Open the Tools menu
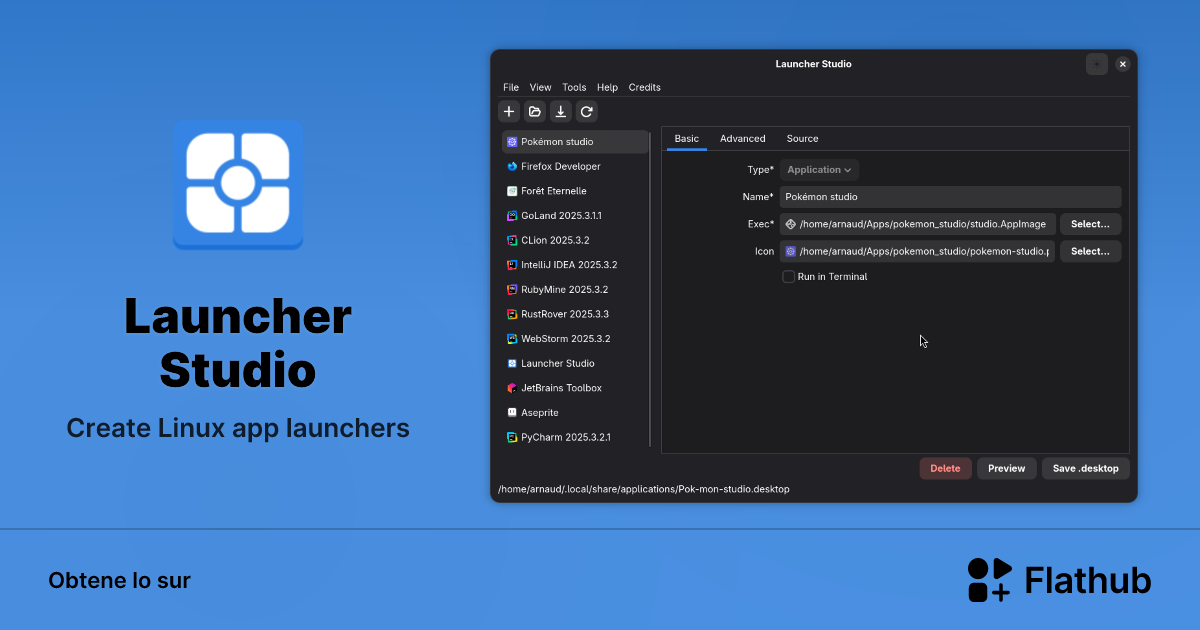 click(x=574, y=87)
